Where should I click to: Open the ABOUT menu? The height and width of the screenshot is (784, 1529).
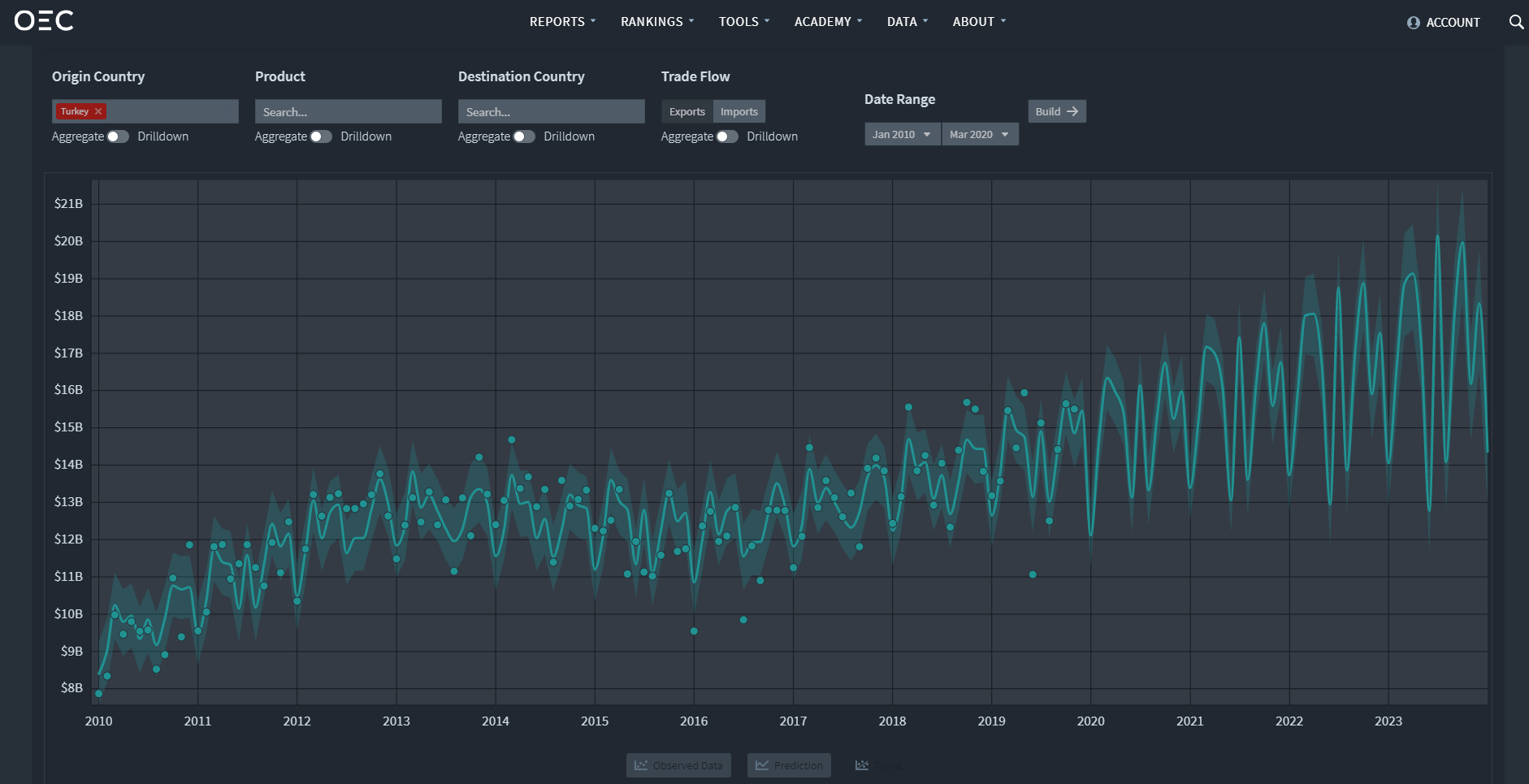[x=979, y=22]
